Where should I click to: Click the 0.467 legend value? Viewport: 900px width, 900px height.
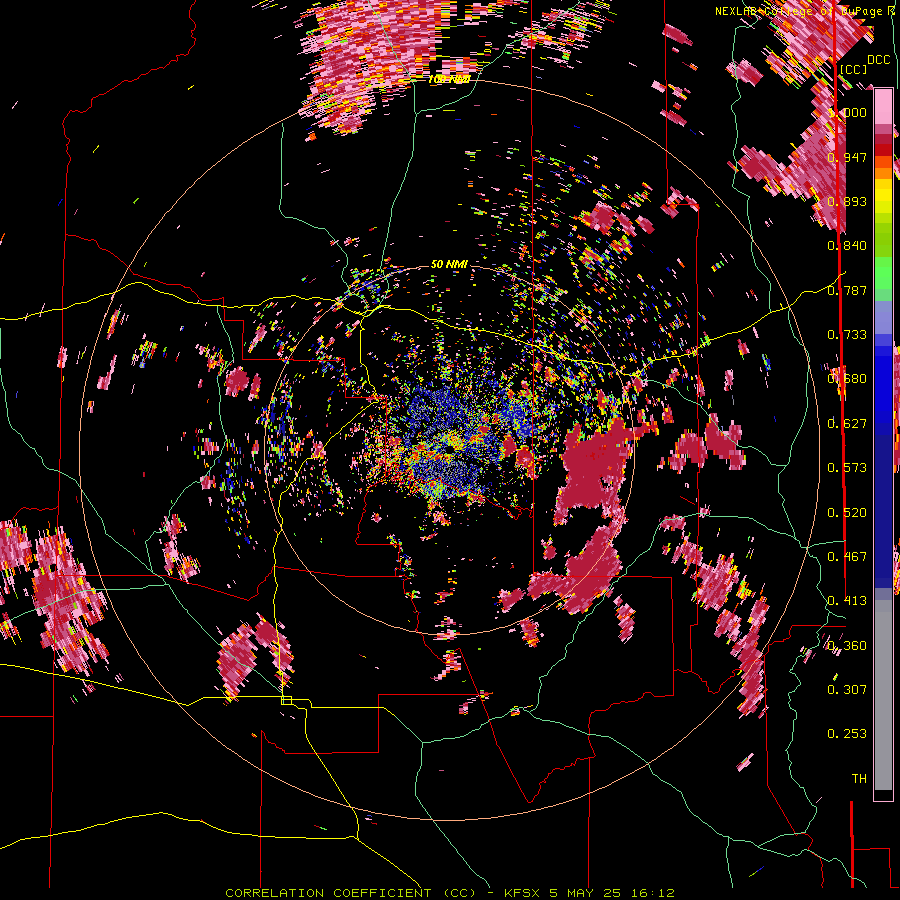[847, 557]
